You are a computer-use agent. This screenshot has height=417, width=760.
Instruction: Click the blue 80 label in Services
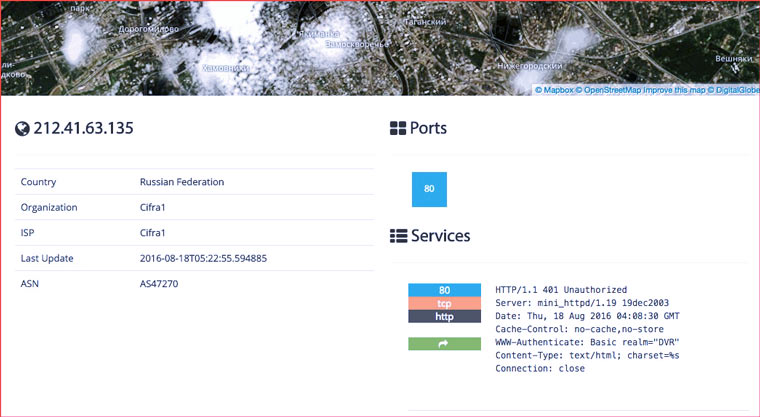pos(444,290)
